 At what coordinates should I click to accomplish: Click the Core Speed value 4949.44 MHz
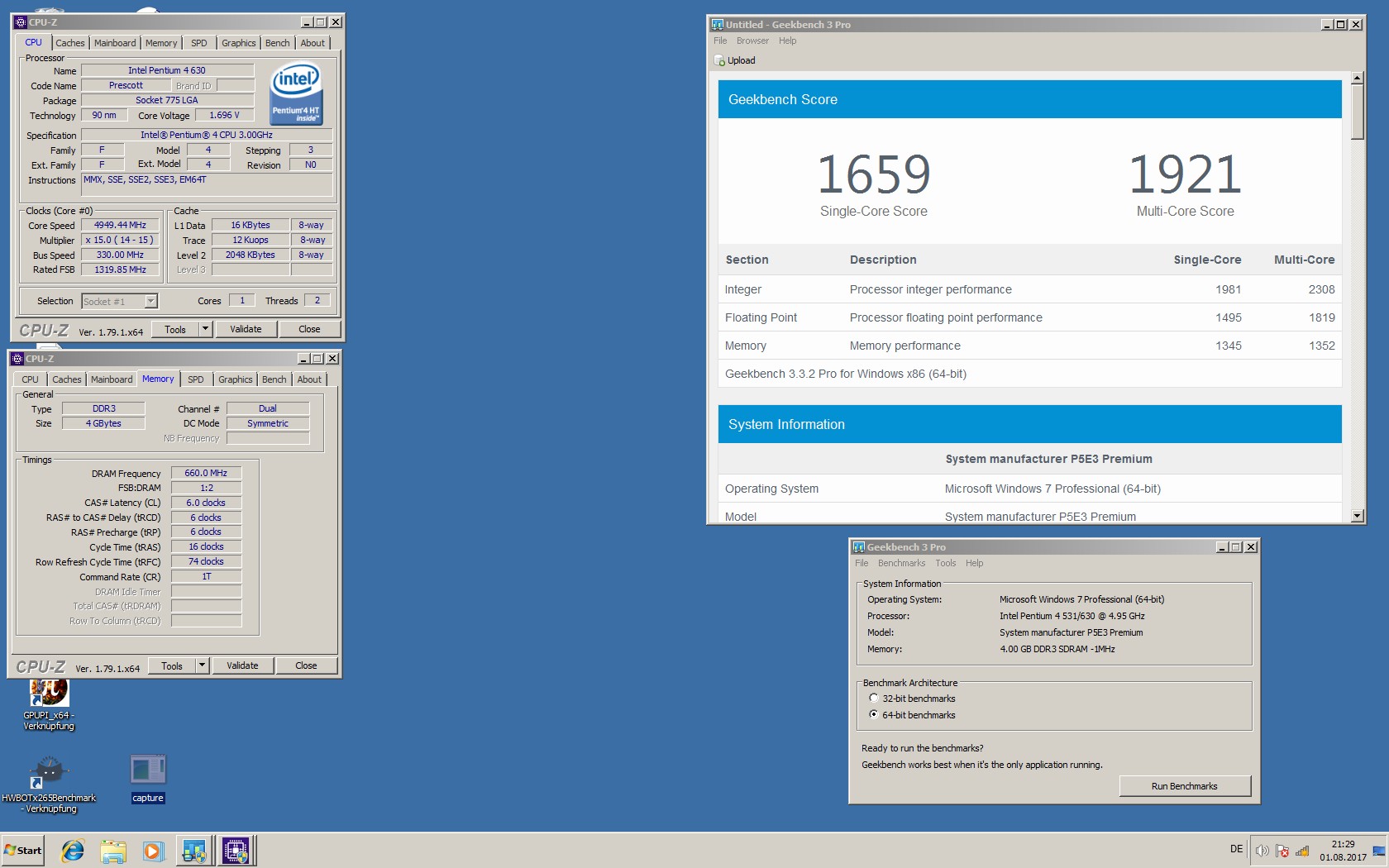[120, 225]
